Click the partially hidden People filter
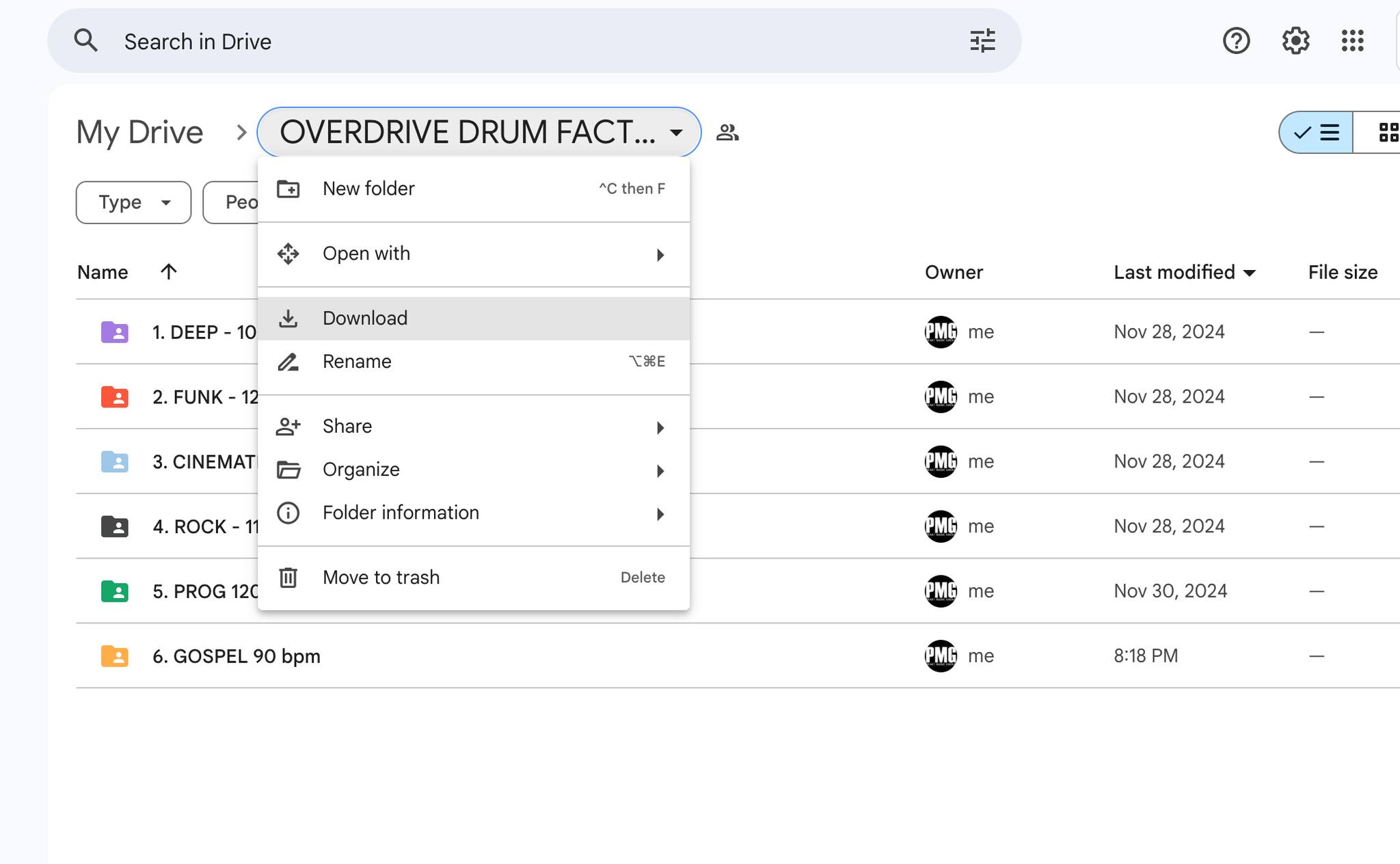This screenshot has width=1400, height=864. coord(231,202)
